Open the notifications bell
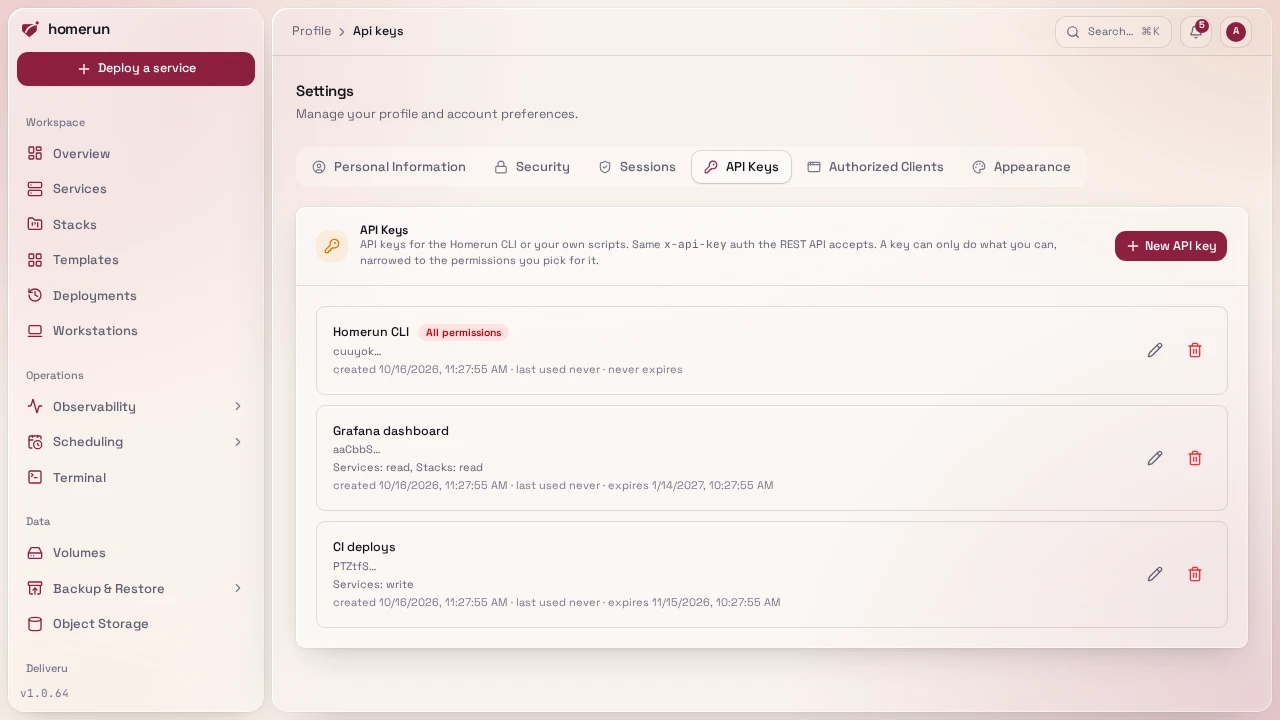The width and height of the screenshot is (1280, 720). click(1196, 32)
